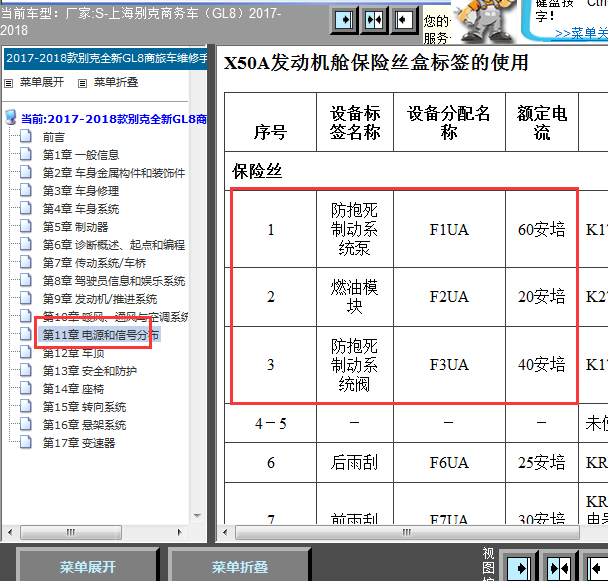
Task: Click content pane horizontal scrollbar thumb
Action: click(407, 532)
